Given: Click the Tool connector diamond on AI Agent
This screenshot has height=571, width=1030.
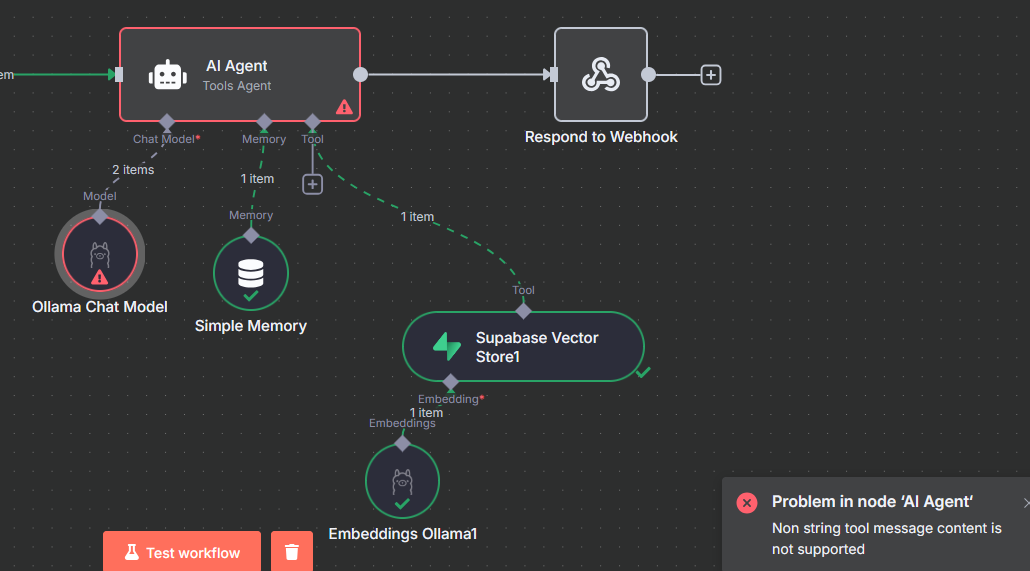Looking at the screenshot, I should 313,122.
